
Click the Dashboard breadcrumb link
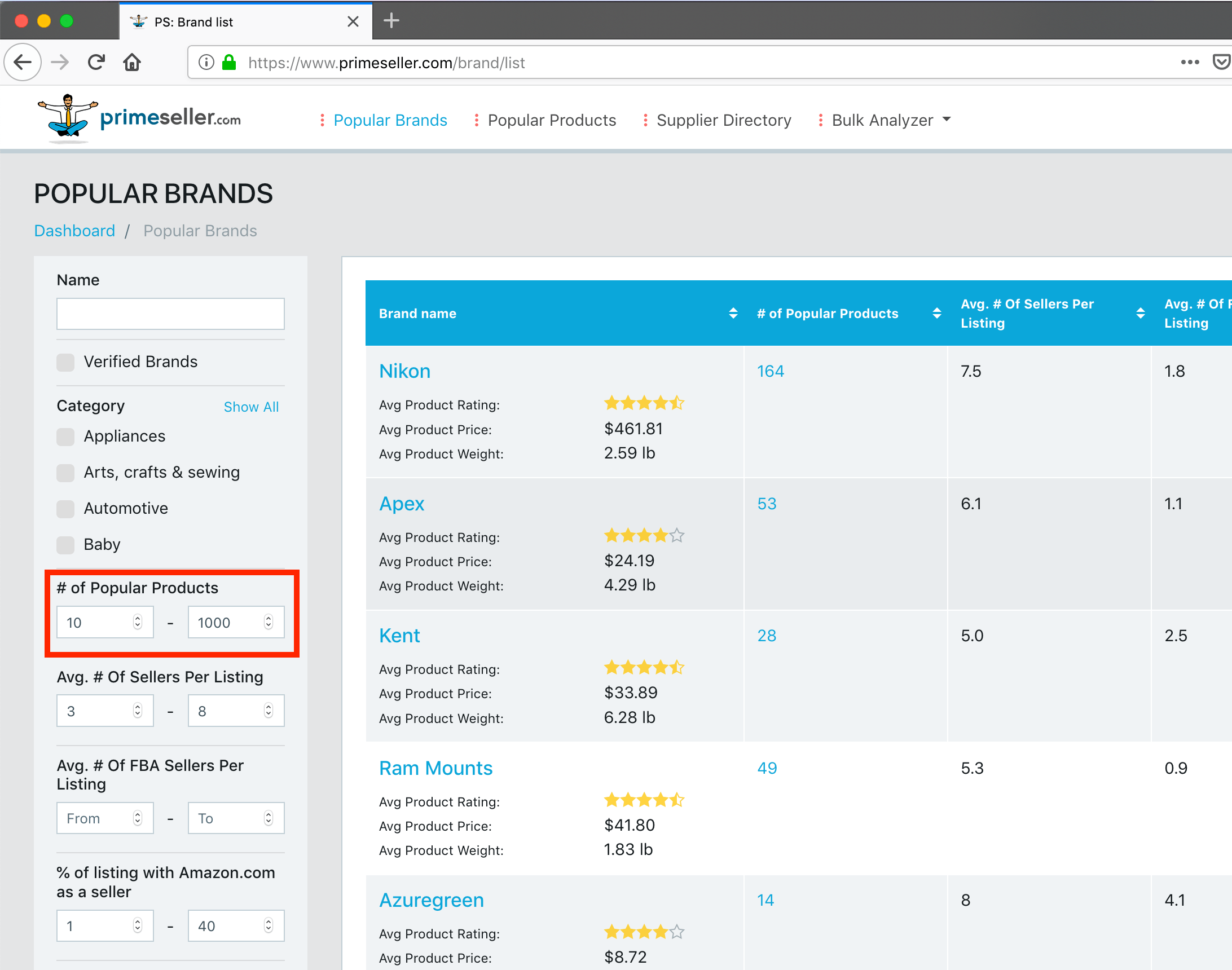(74, 231)
